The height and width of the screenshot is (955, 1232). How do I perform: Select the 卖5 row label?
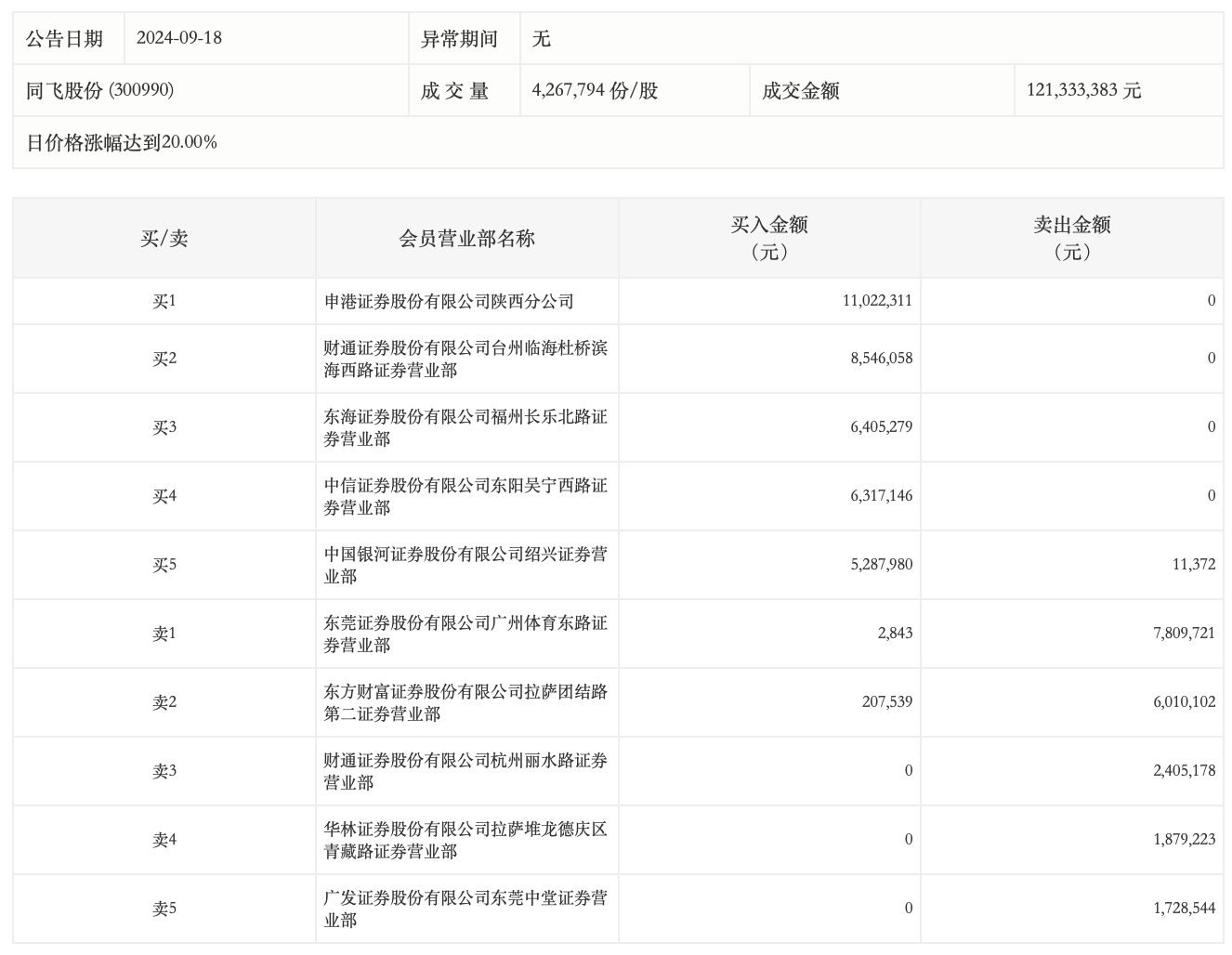coord(164,909)
